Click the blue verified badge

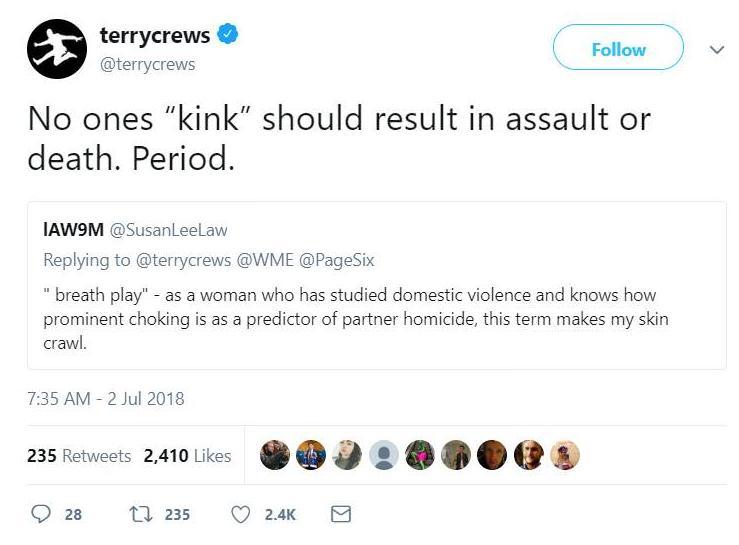(x=228, y=35)
